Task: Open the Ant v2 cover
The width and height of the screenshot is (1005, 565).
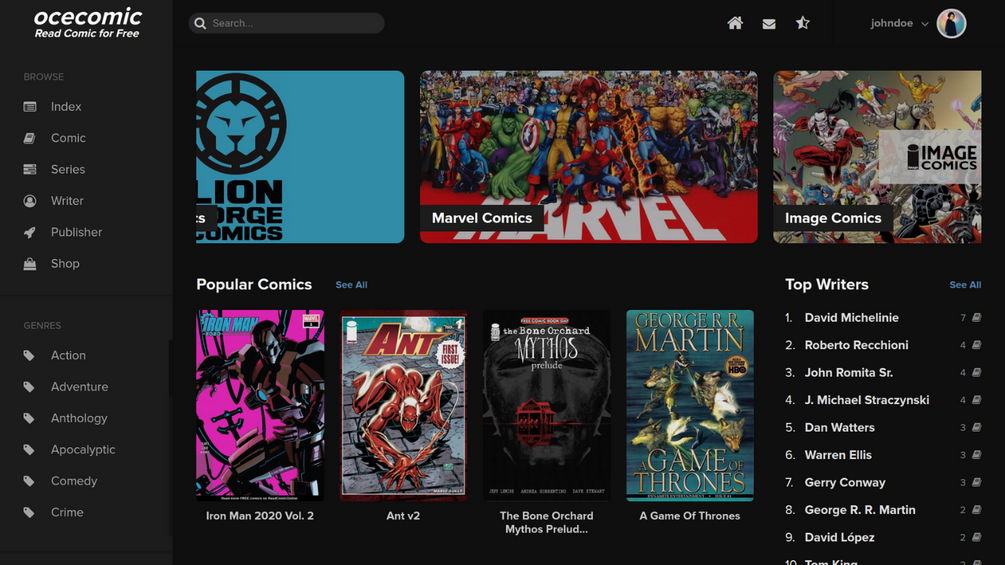Action: tap(403, 405)
